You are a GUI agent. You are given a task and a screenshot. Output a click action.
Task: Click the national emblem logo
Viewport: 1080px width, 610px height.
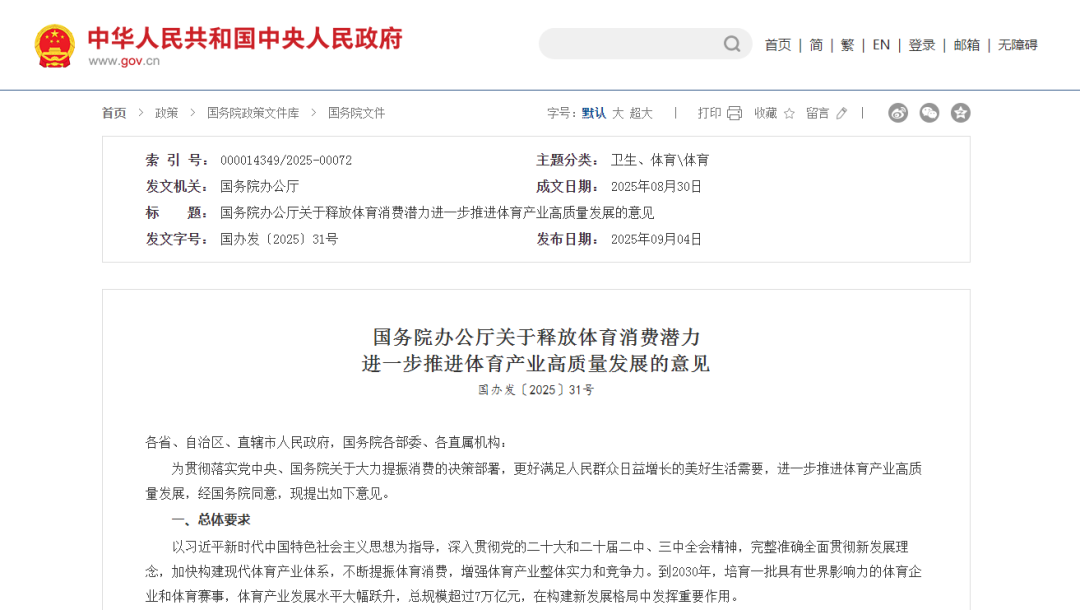tap(54, 45)
